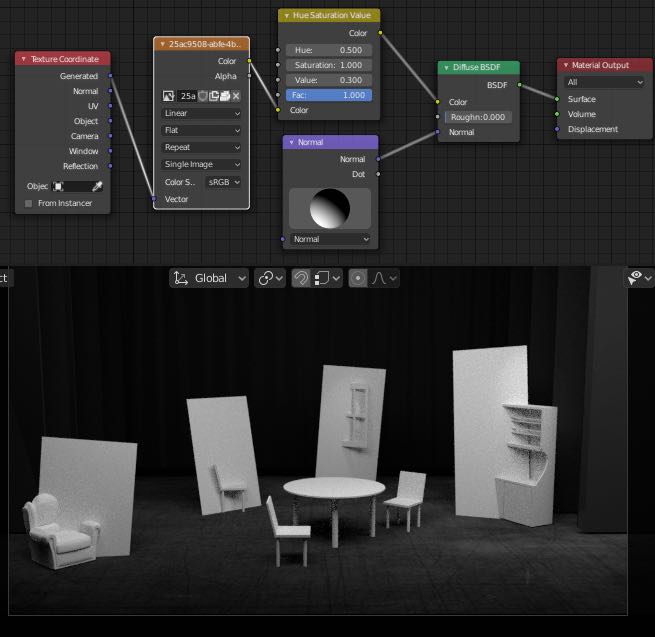Image resolution: width=655 pixels, height=637 pixels.
Task: Click the Fac slider in Hue Saturation node
Action: point(329,95)
